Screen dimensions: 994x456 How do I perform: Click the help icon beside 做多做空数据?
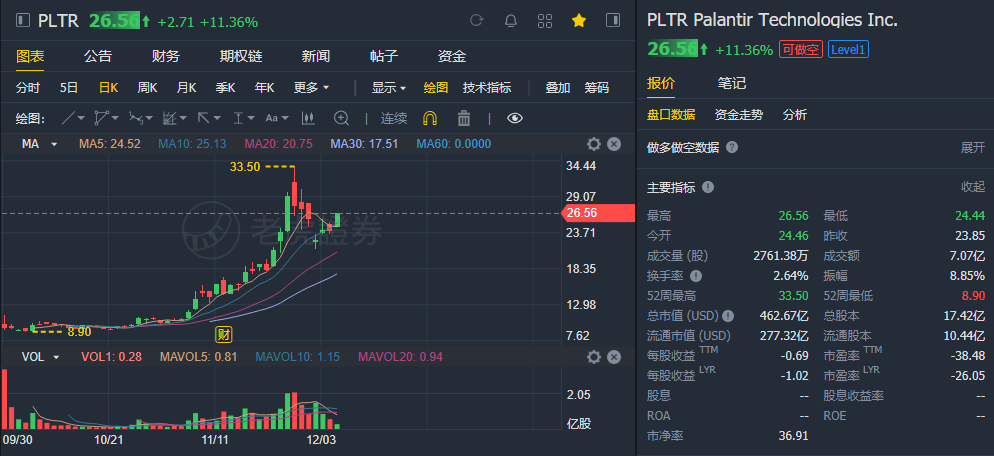732,148
